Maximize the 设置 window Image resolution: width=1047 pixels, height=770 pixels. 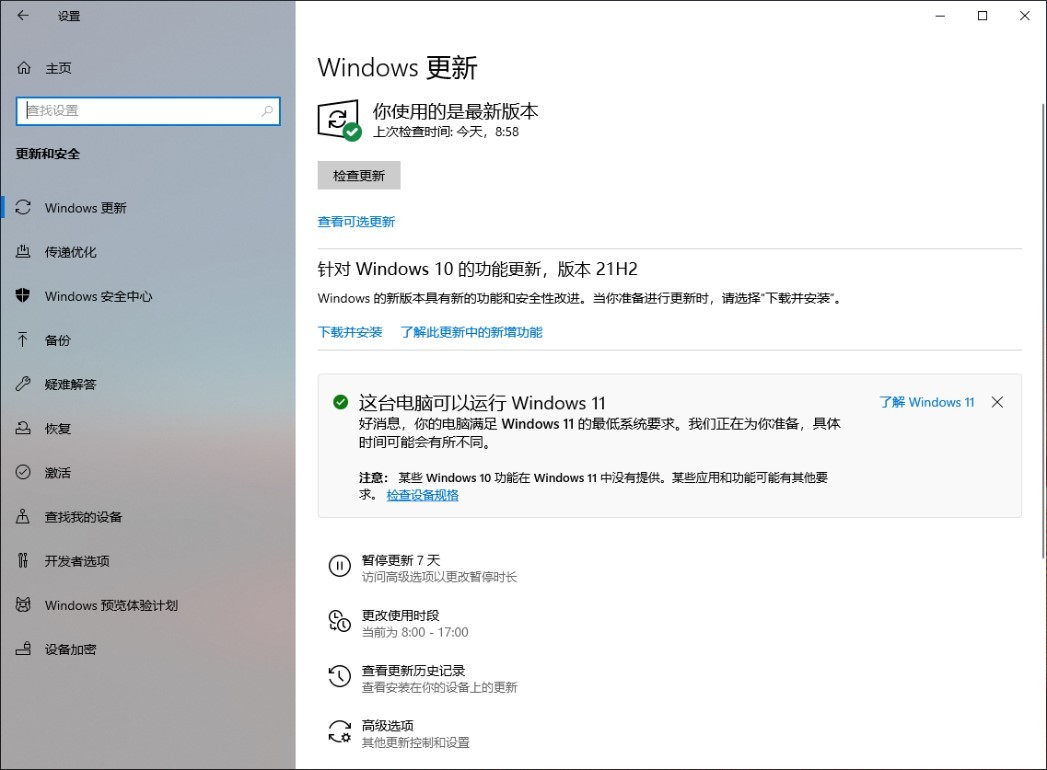click(x=982, y=15)
